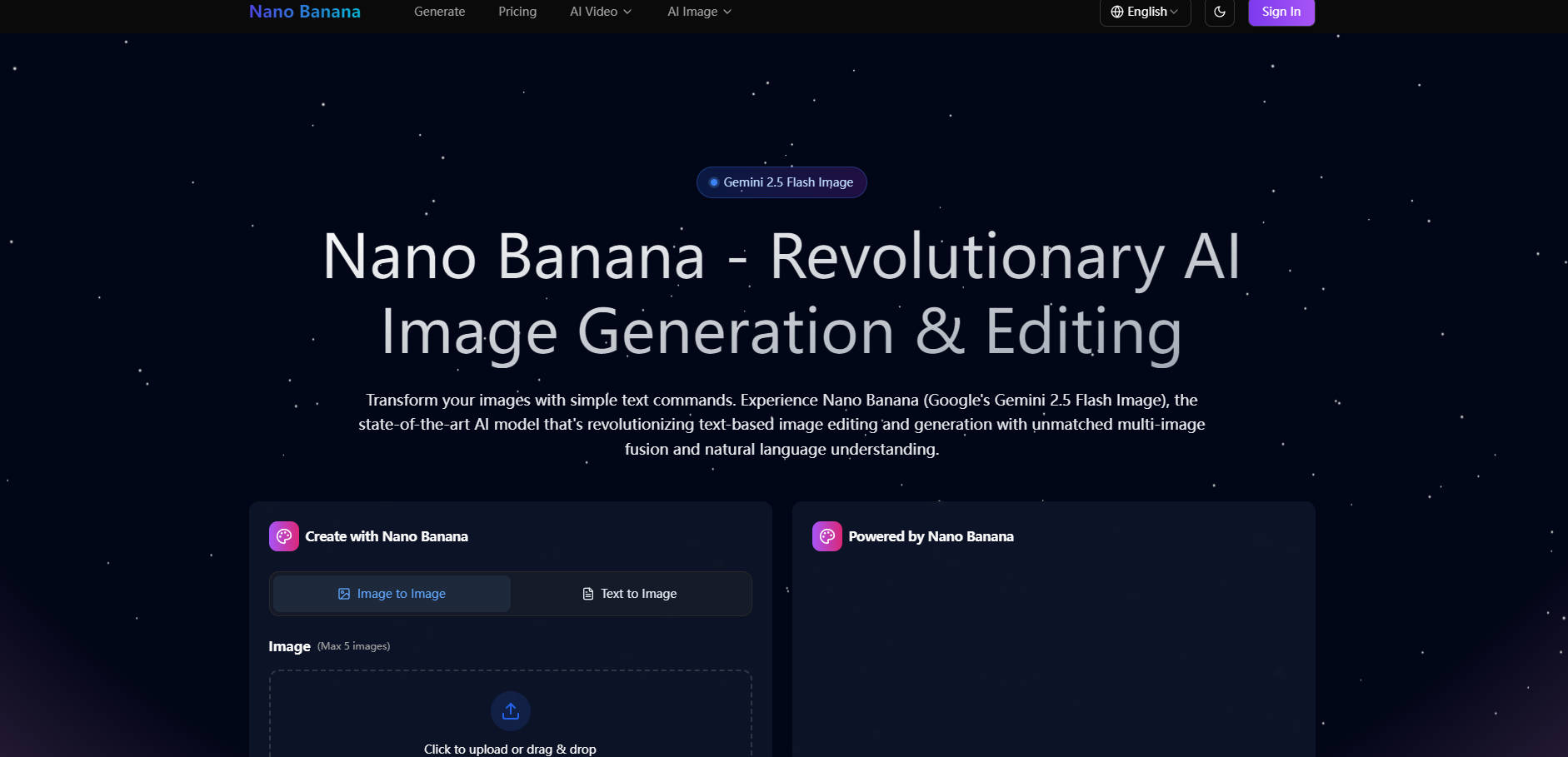Open the Generate page from the navbar
The image size is (1568, 757).
tap(439, 11)
